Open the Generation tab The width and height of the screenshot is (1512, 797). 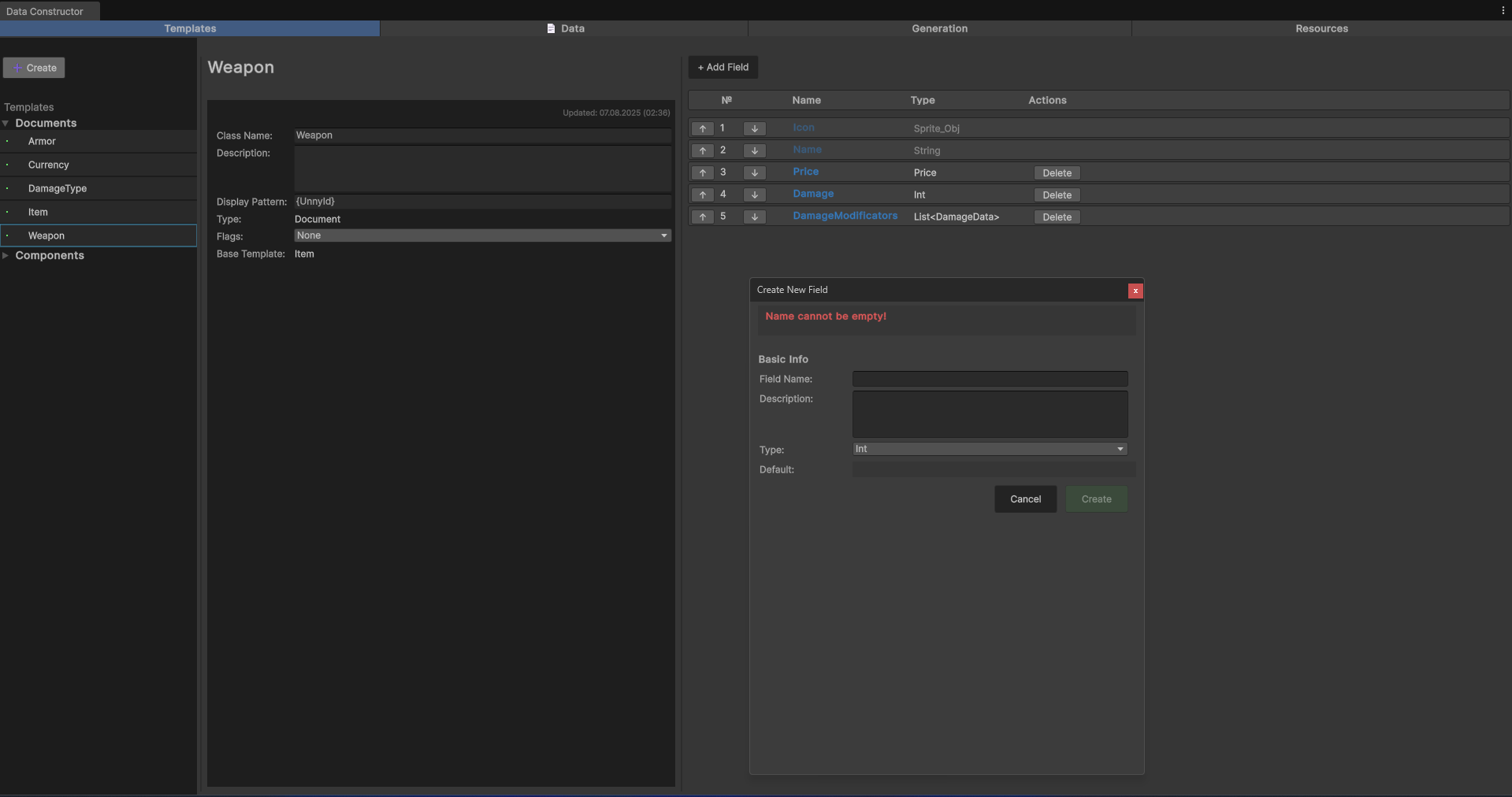click(x=939, y=28)
